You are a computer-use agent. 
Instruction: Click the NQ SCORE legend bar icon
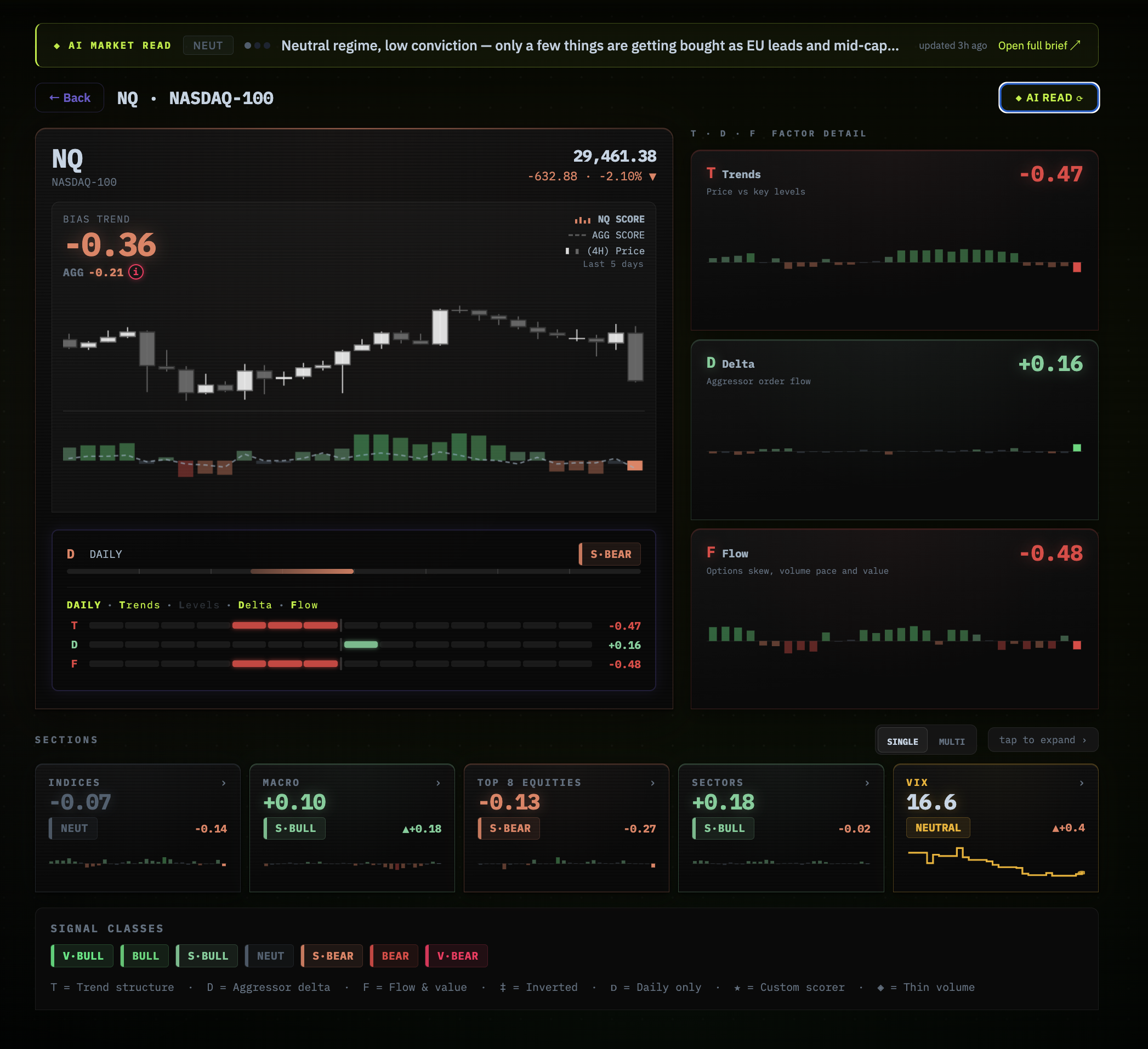click(x=582, y=220)
